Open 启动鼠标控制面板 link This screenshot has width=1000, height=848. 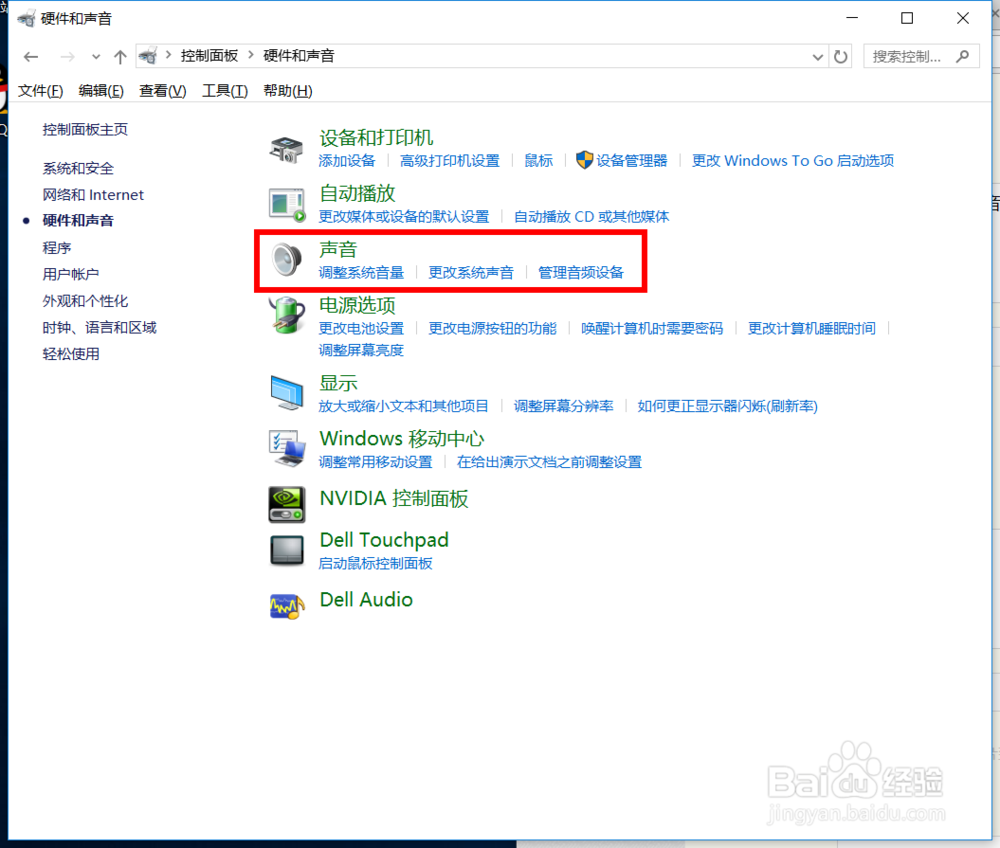[375, 564]
